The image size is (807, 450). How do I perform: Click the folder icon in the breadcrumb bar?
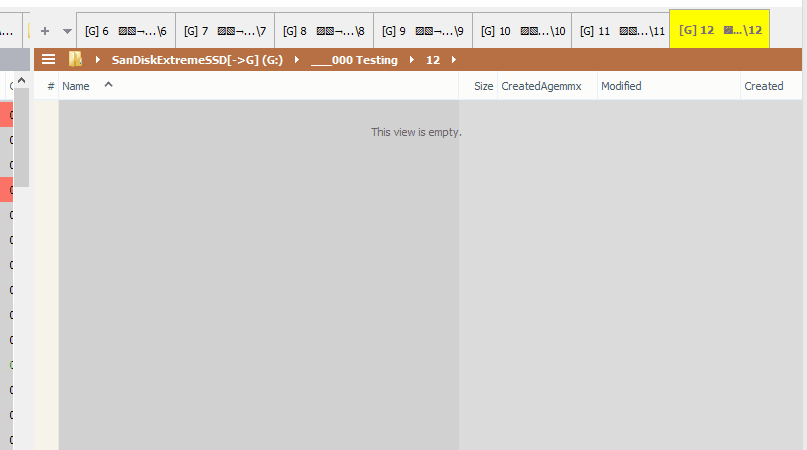76,60
